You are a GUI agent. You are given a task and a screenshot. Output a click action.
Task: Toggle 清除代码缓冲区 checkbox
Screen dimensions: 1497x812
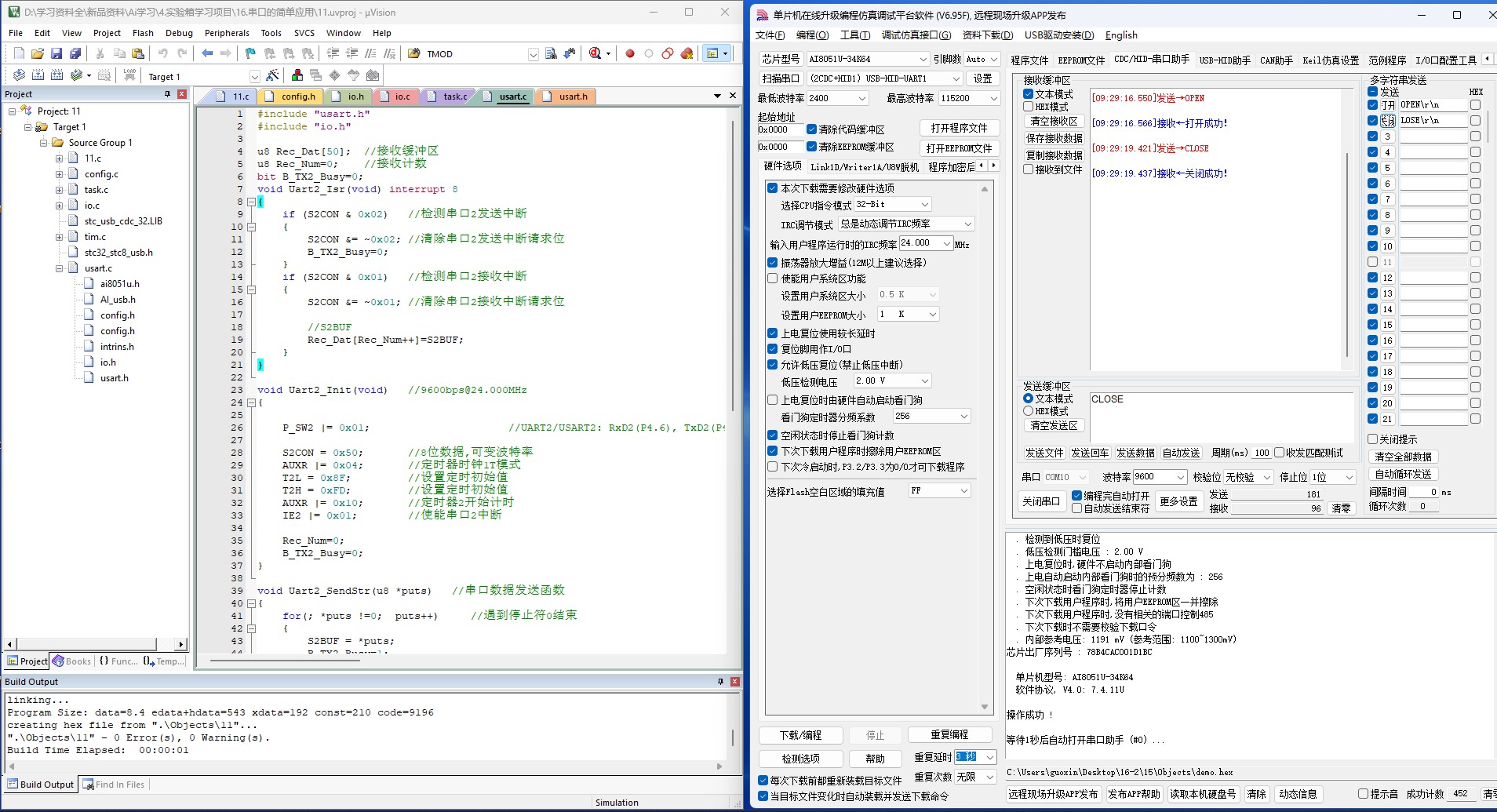pos(811,129)
